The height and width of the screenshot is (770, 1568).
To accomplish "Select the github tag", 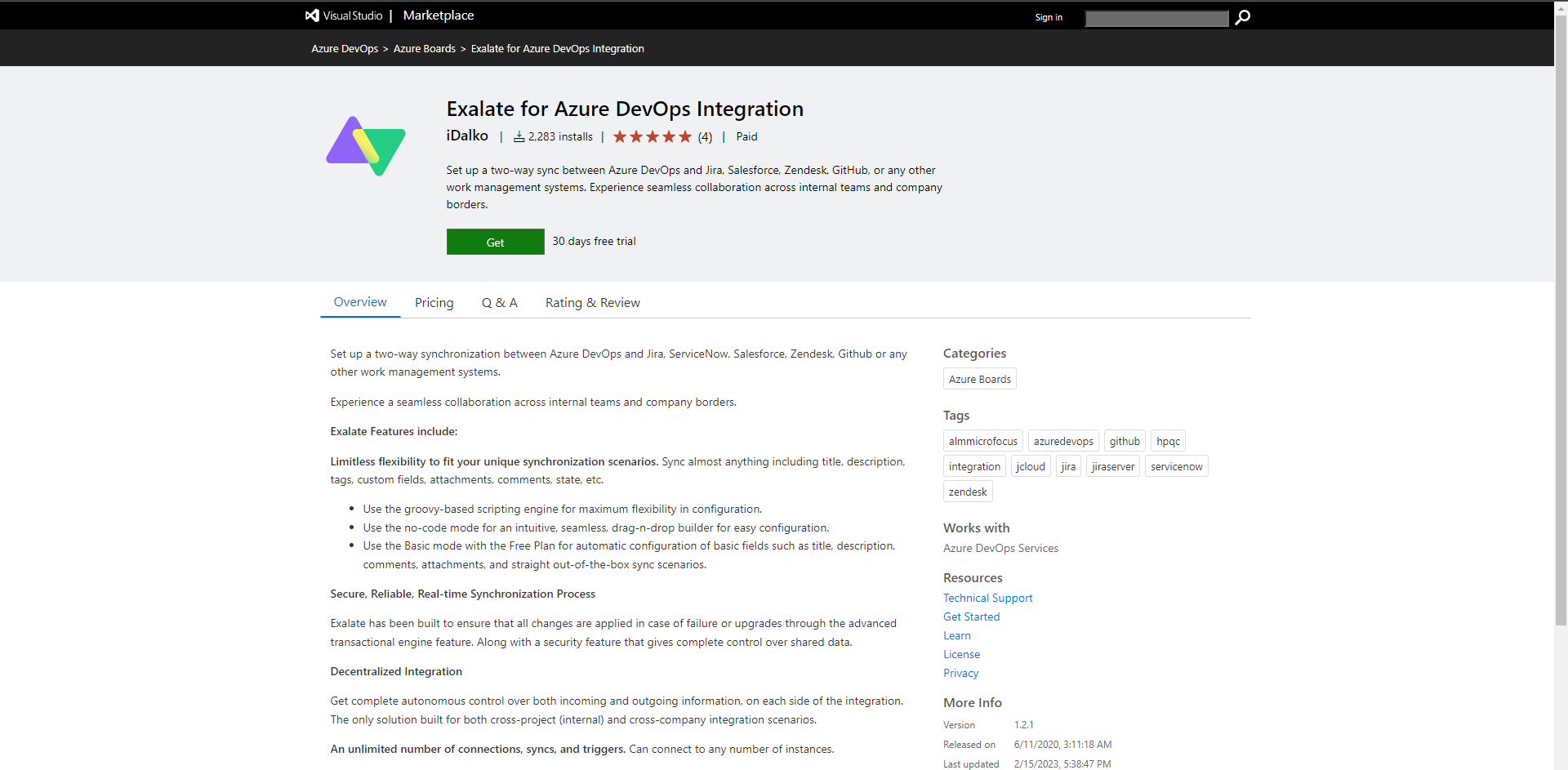I will (1125, 440).
